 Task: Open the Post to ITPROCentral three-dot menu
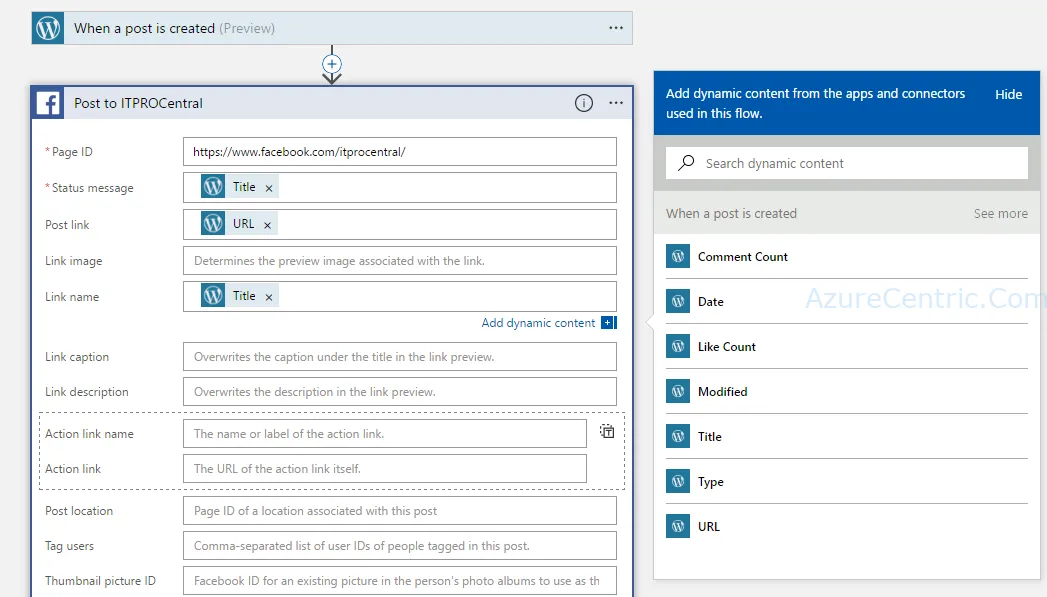[616, 103]
